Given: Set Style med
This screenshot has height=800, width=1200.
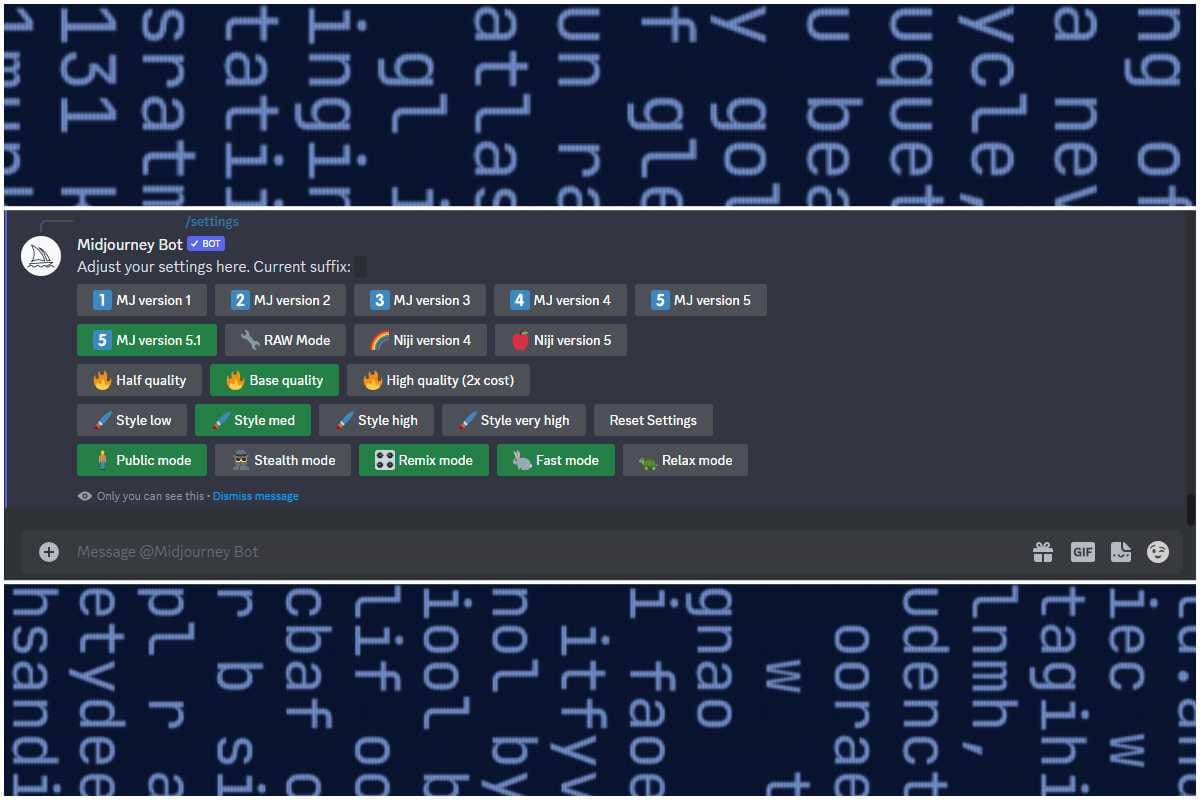Looking at the screenshot, I should [253, 420].
